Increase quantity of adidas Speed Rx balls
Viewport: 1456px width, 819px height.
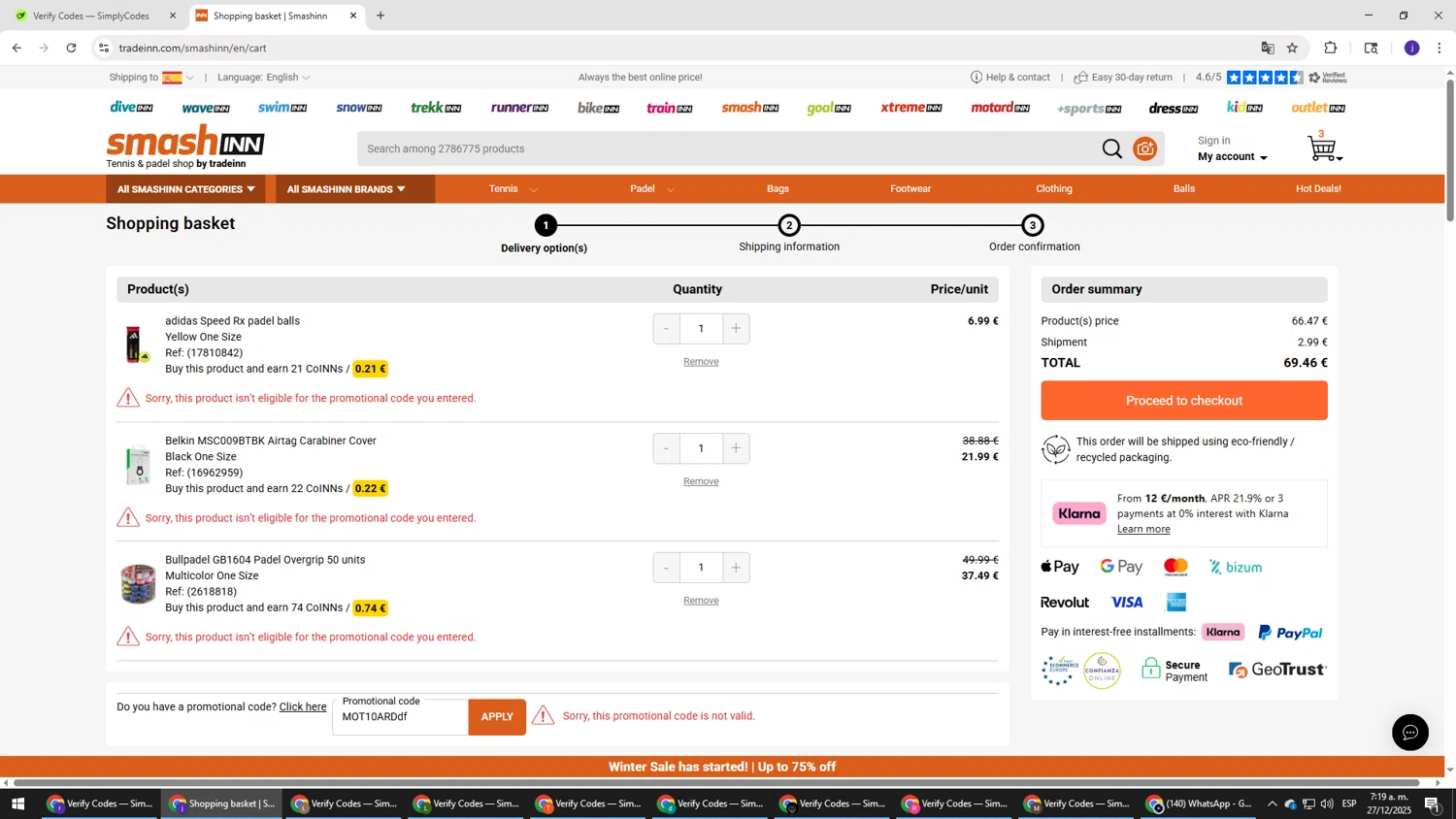[736, 329]
